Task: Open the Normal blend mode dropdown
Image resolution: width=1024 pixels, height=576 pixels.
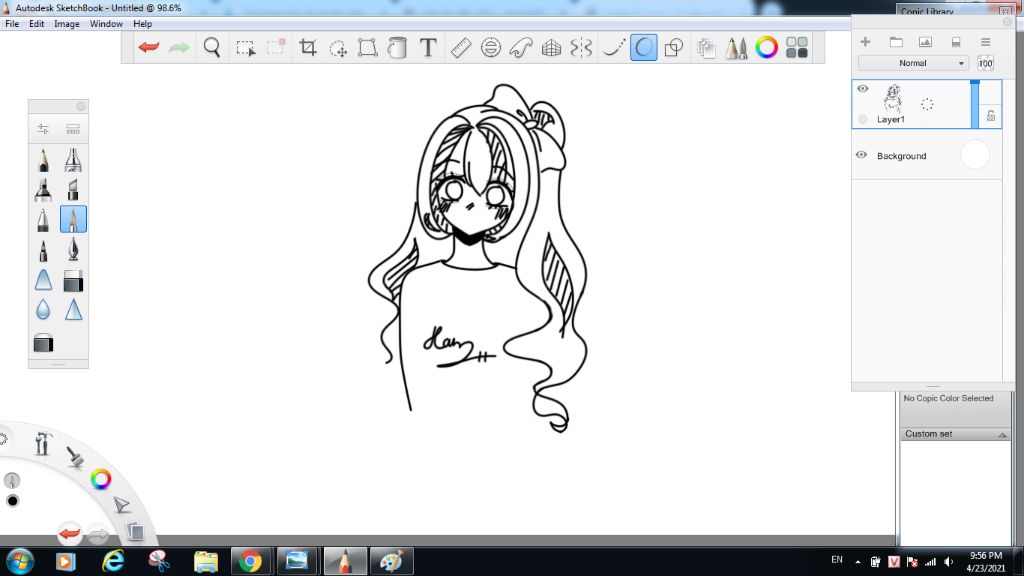Action: 912,63
